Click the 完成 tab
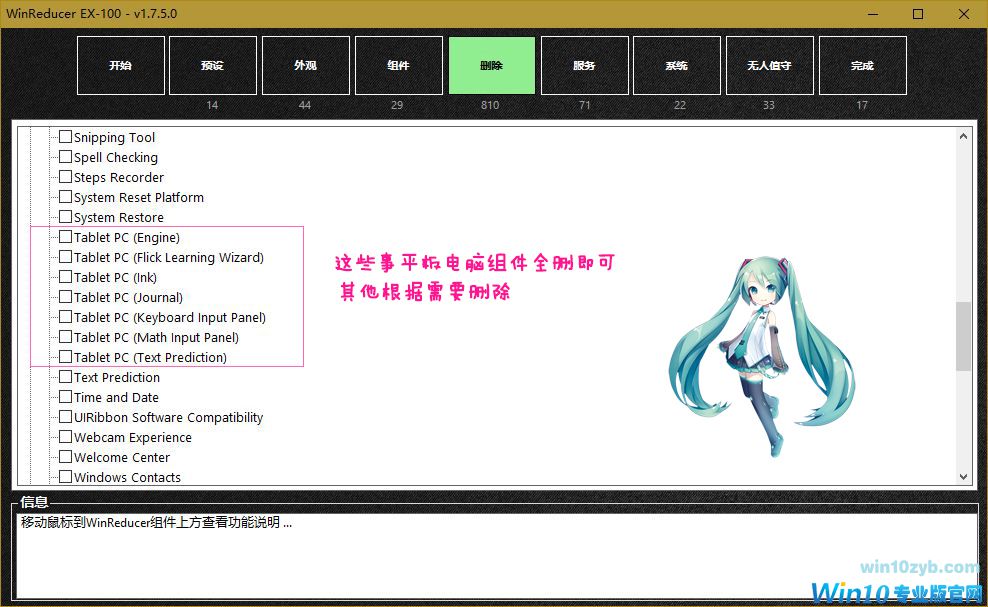Screen dimensions: 988x607 (x=862, y=66)
